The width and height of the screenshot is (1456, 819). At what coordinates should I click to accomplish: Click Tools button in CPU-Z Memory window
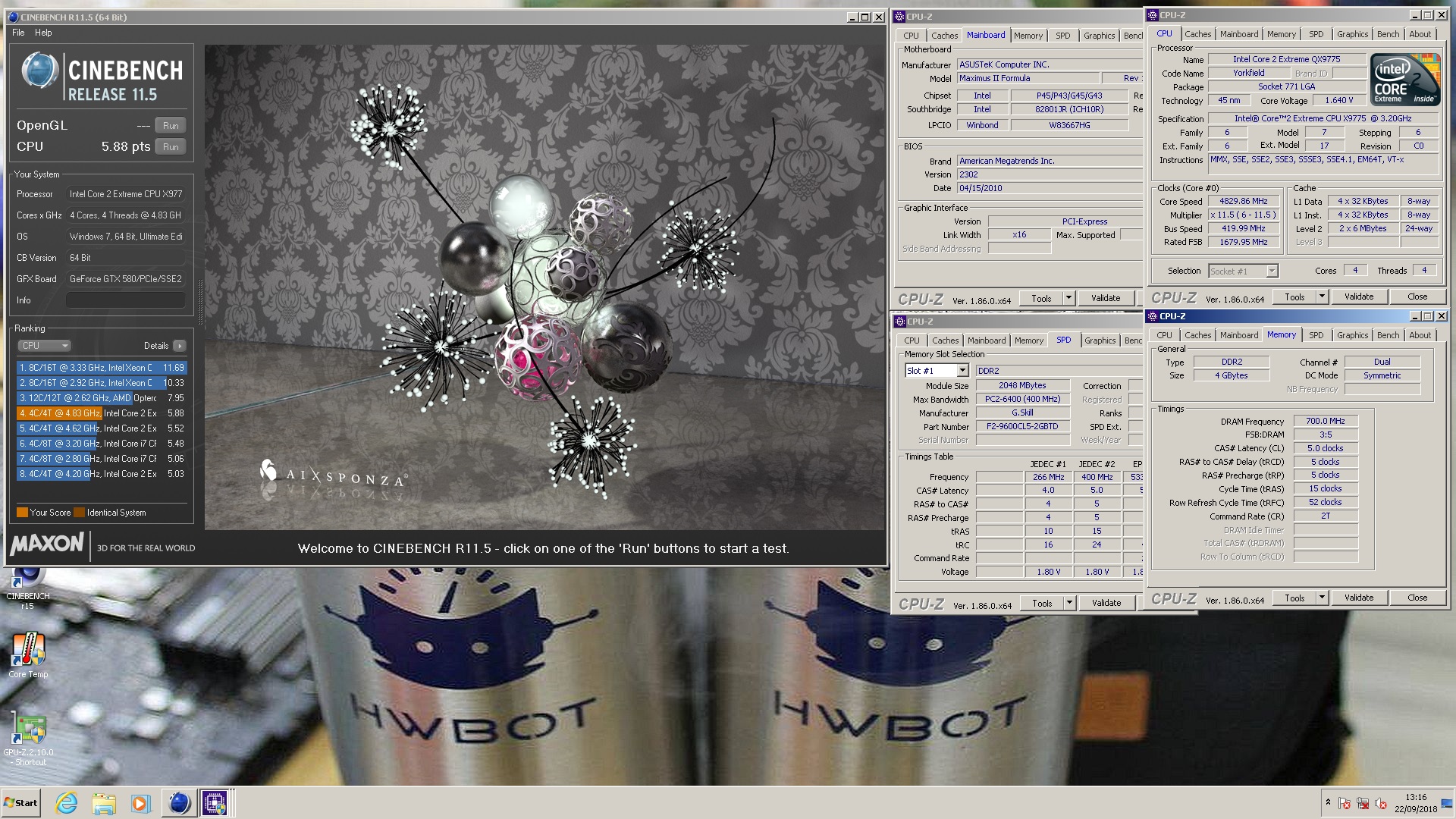point(1294,598)
